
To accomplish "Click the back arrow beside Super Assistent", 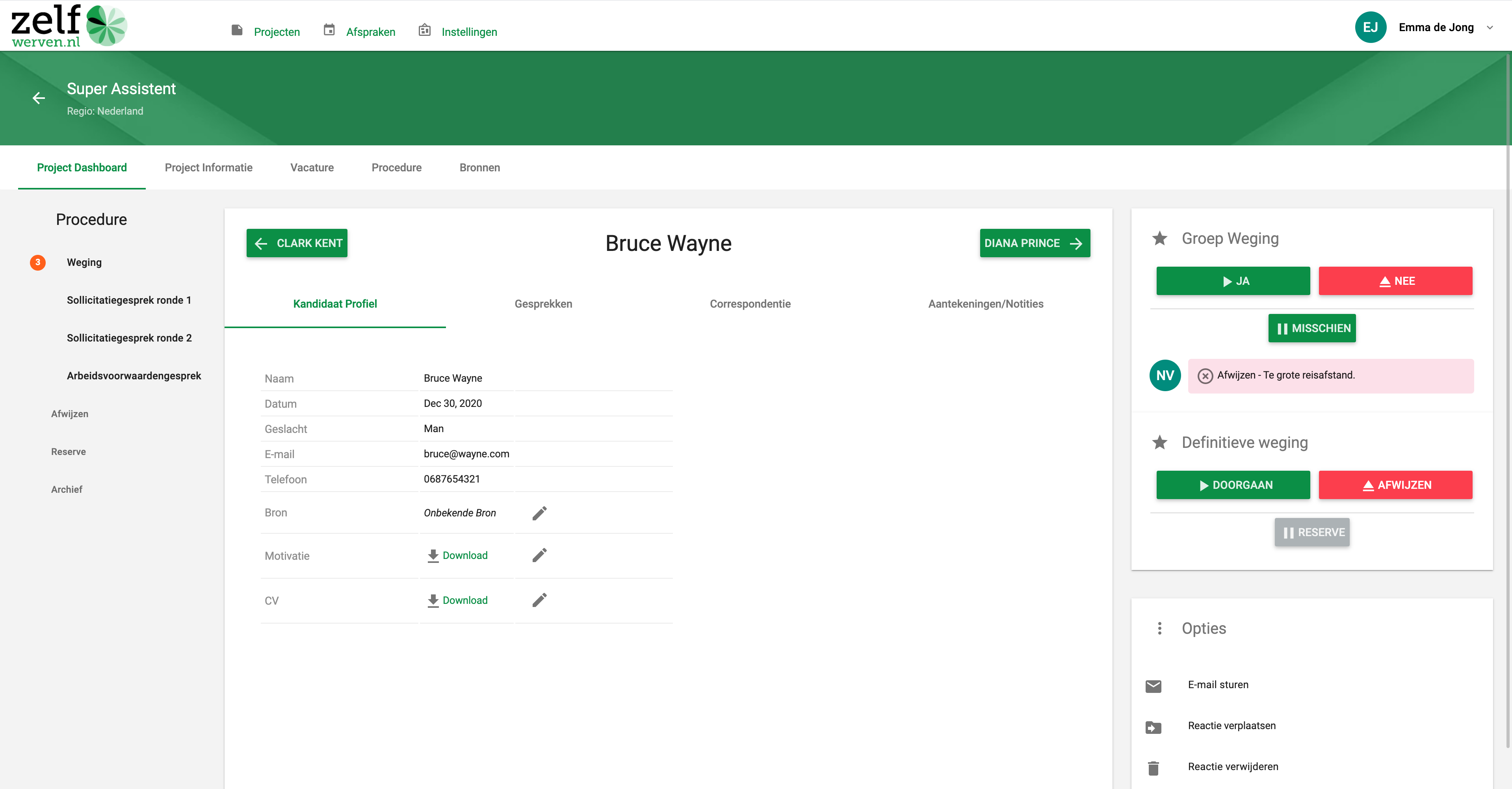I will (39, 98).
